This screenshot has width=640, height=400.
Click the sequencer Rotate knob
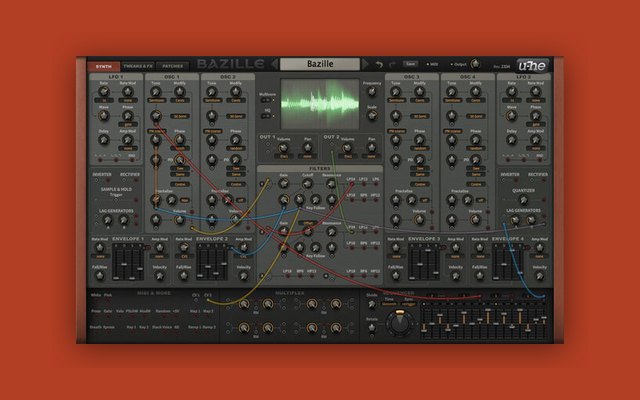coord(372,328)
